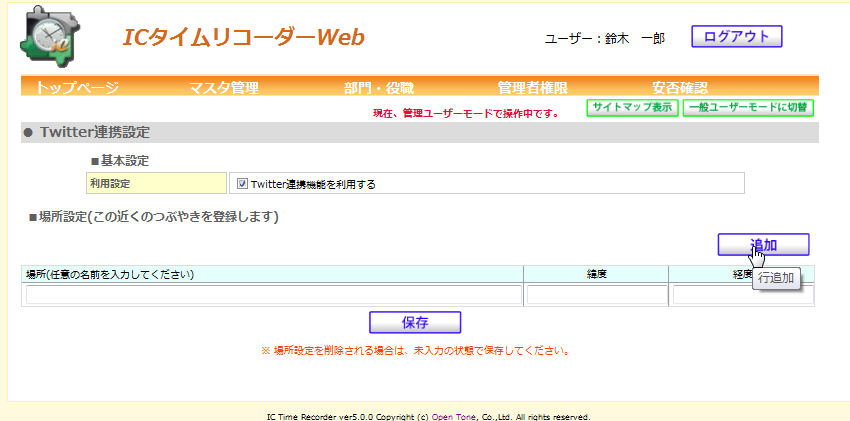Open the 管理者権限 menu
Screen dimensions: 850x421
coord(532,87)
